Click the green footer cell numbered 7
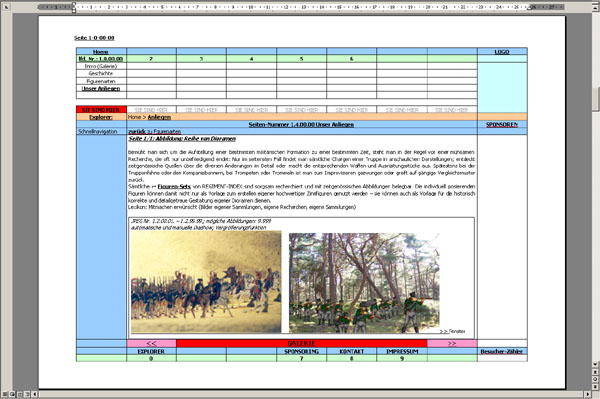The width and height of the screenshot is (600, 399). pos(302,358)
